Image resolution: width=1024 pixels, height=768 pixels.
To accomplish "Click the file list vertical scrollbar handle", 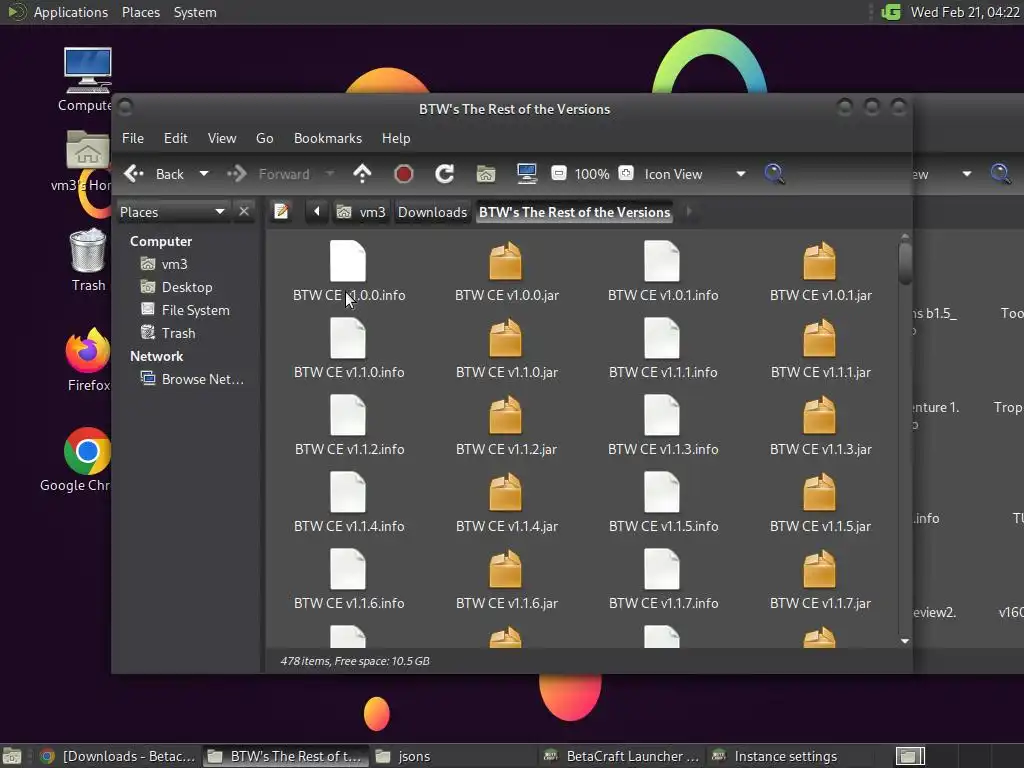I will [x=904, y=263].
